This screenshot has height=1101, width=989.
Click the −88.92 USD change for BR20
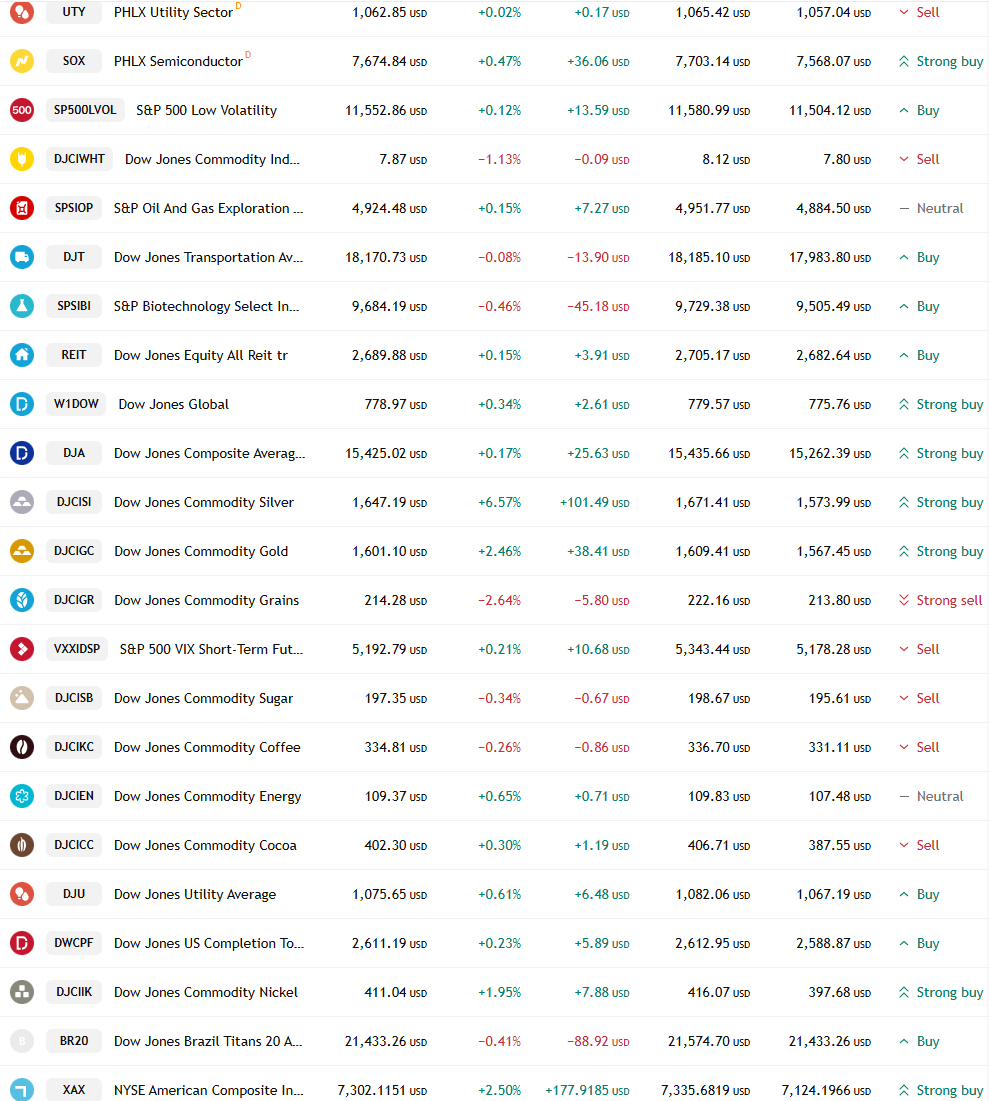(598, 1041)
